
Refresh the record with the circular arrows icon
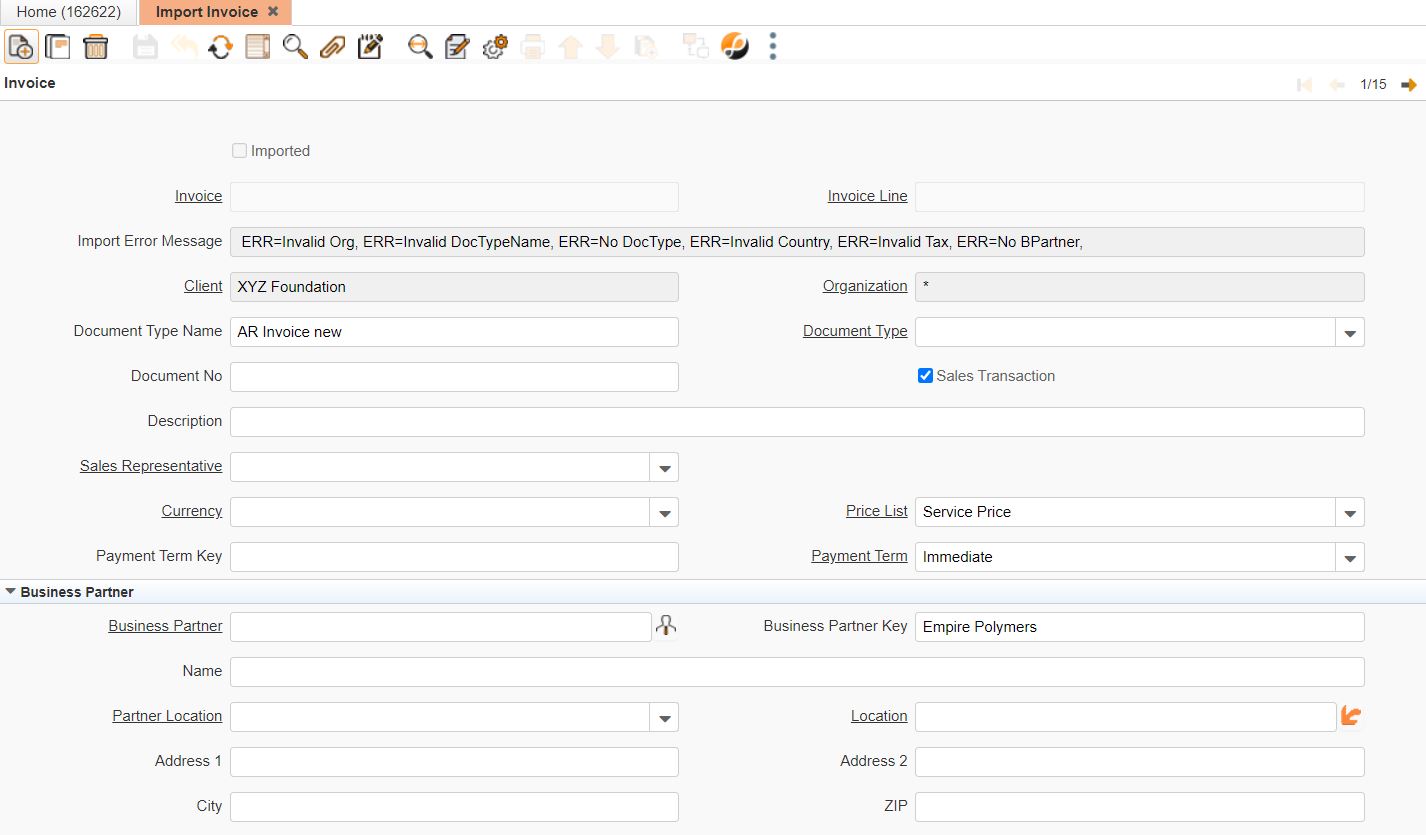(x=220, y=46)
